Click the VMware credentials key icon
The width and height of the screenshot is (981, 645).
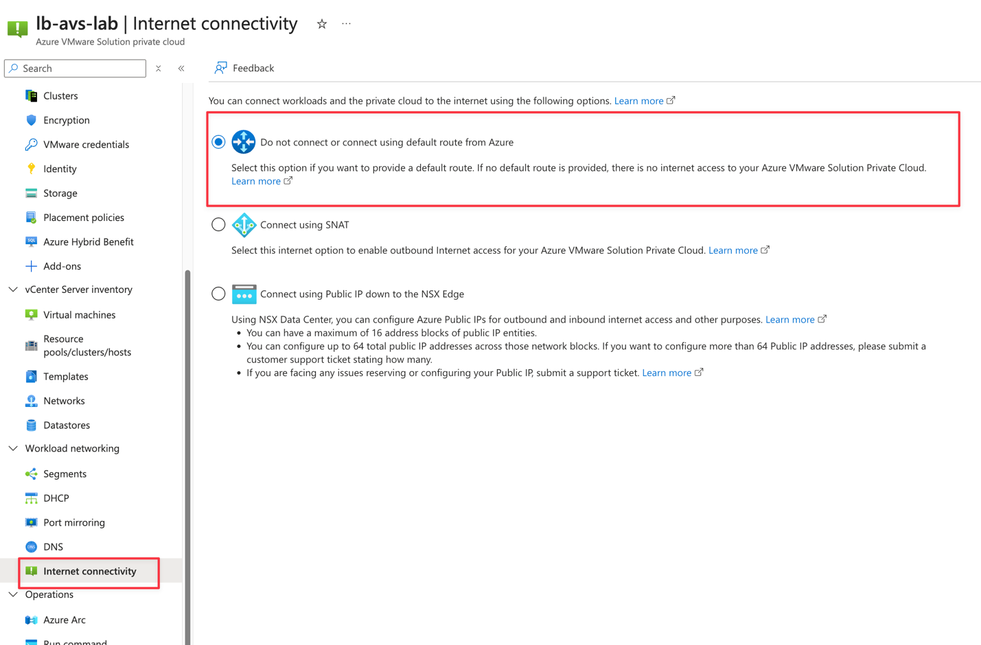[31, 145]
